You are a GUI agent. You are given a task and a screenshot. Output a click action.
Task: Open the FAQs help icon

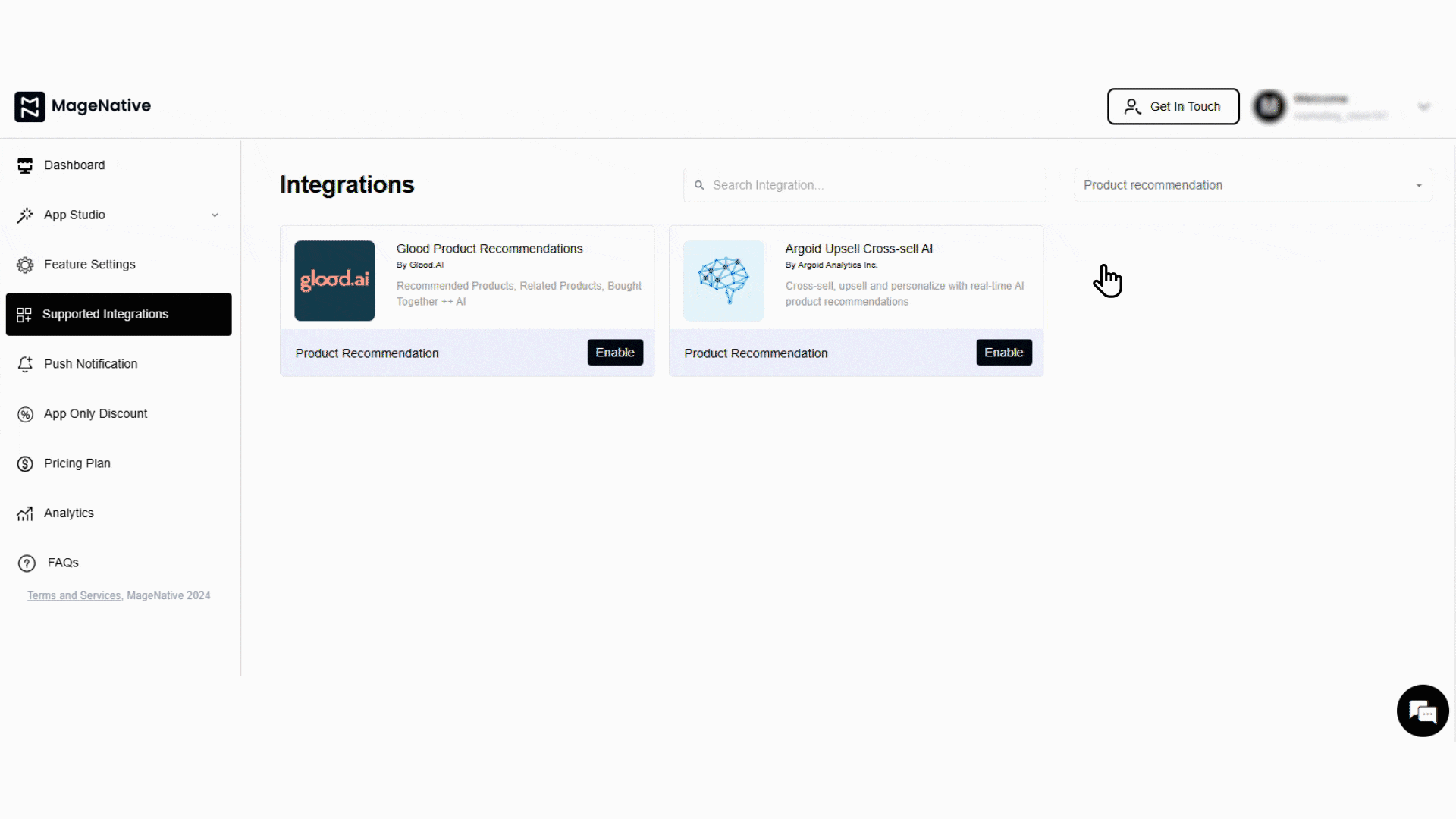26,563
